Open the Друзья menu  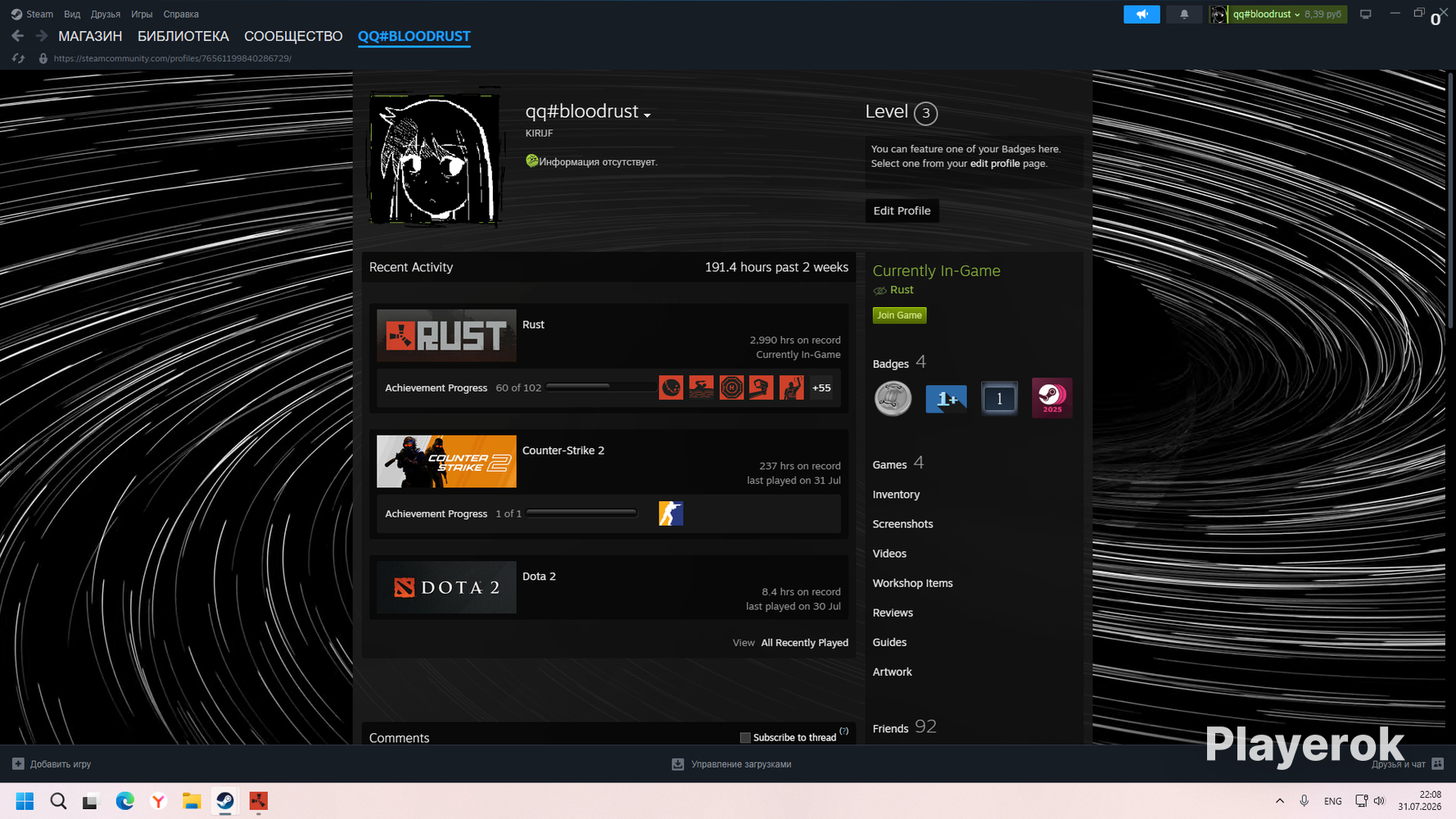click(x=106, y=14)
